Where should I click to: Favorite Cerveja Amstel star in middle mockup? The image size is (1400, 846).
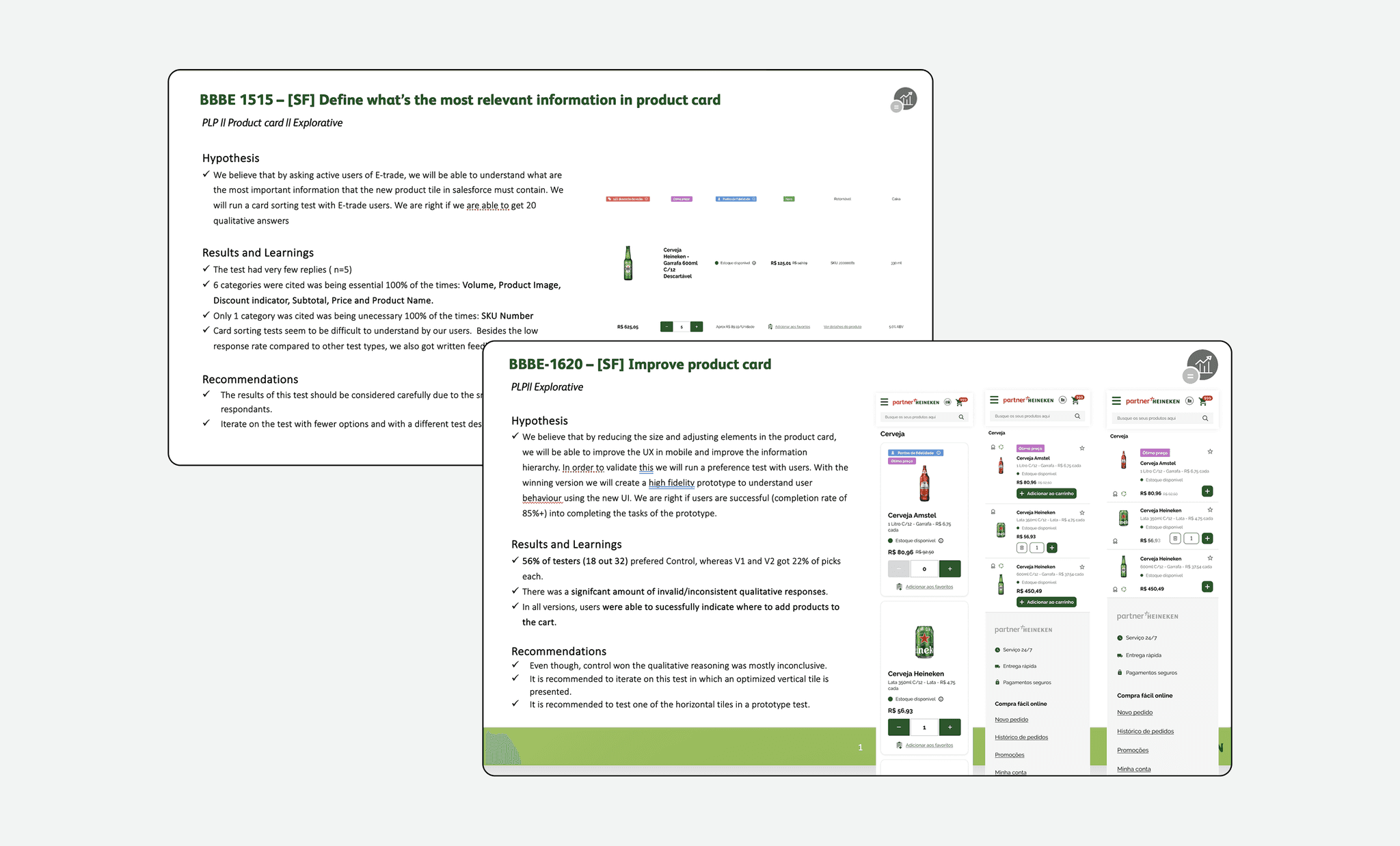point(1082,449)
